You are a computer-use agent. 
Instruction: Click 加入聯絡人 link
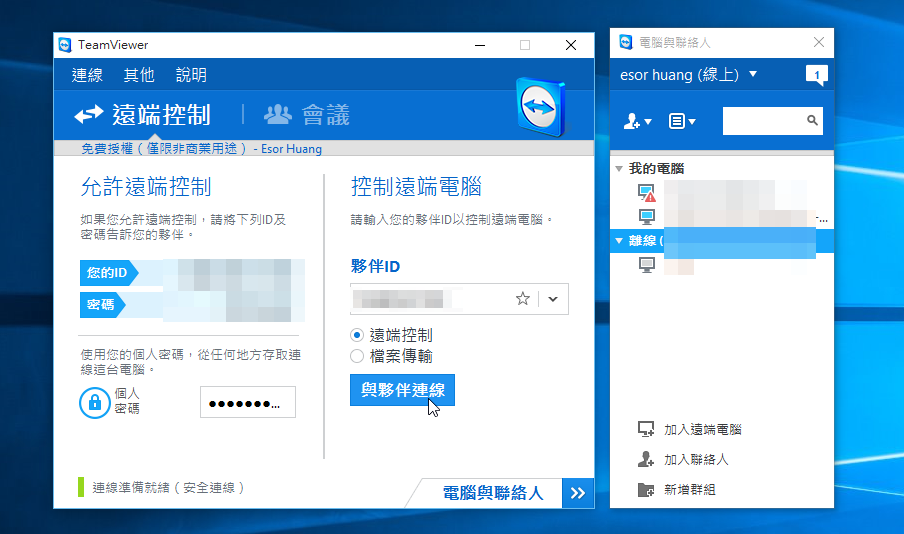[x=696, y=460]
